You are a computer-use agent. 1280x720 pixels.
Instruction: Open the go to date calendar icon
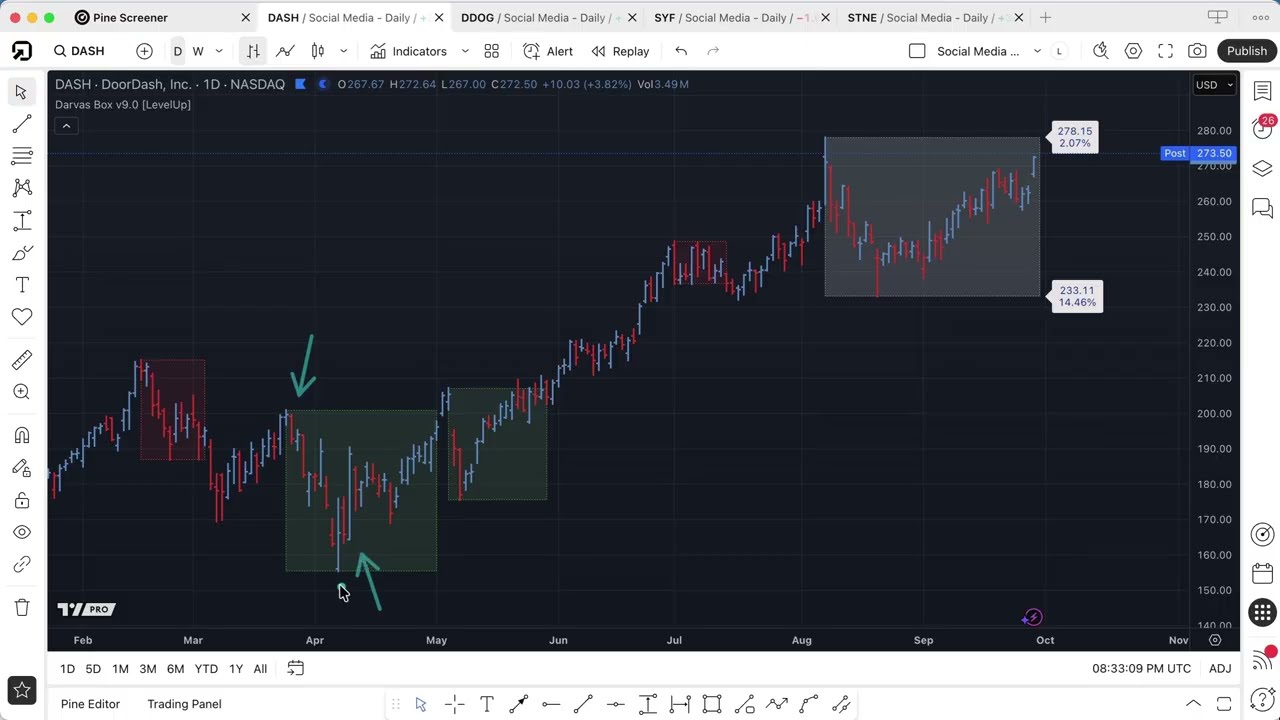[x=296, y=668]
